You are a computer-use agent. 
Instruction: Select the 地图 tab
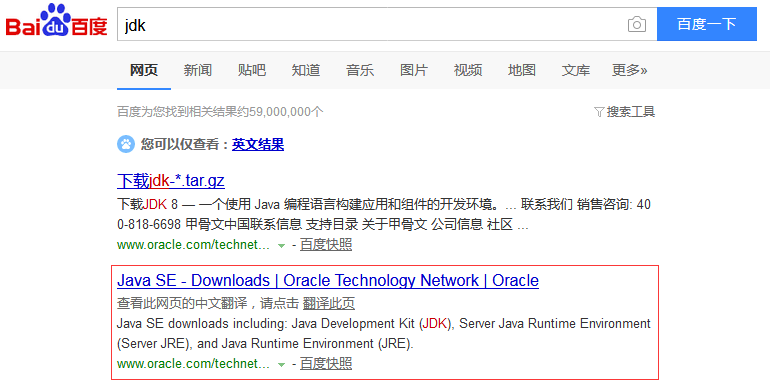pyautogui.click(x=522, y=70)
